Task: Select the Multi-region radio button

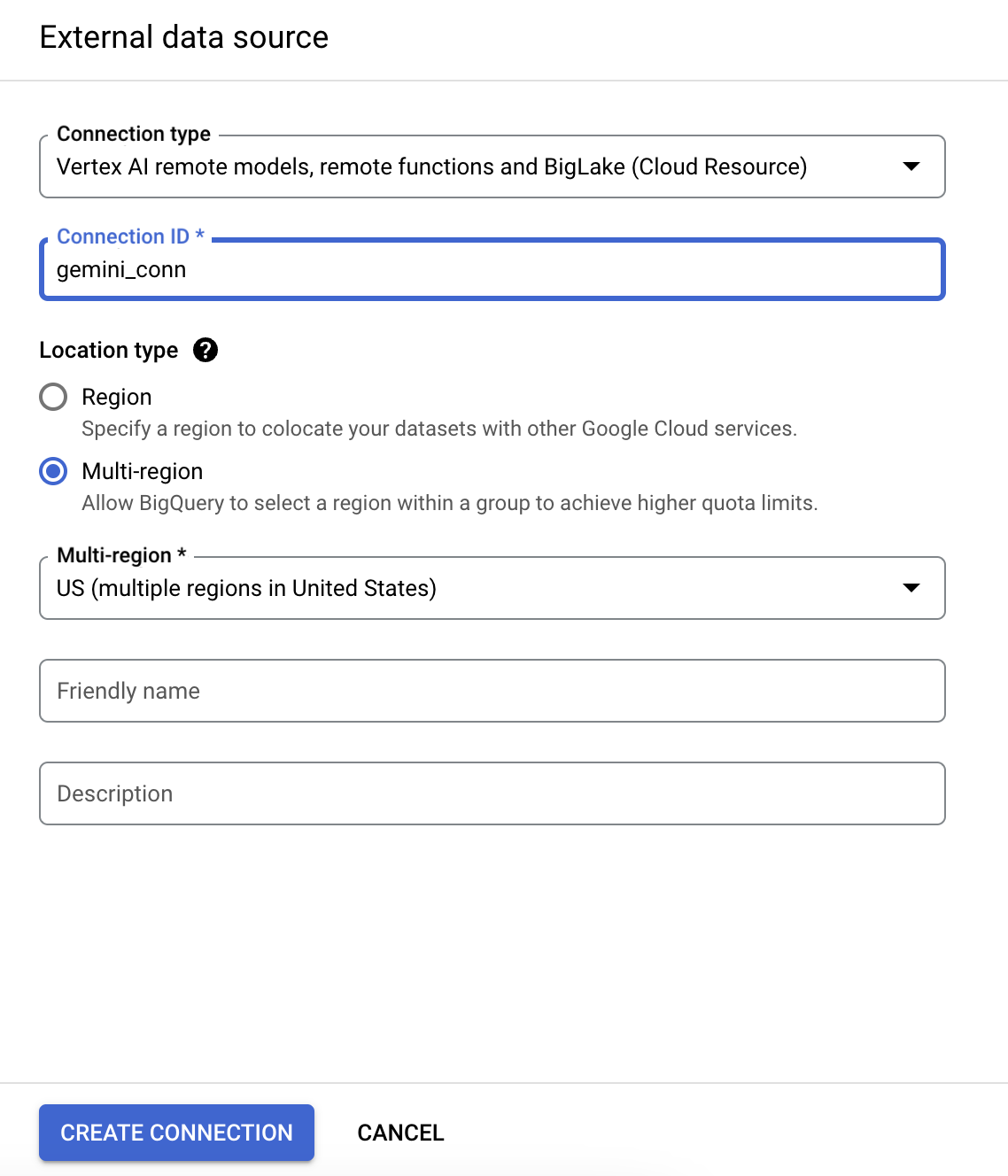Action: pos(53,471)
